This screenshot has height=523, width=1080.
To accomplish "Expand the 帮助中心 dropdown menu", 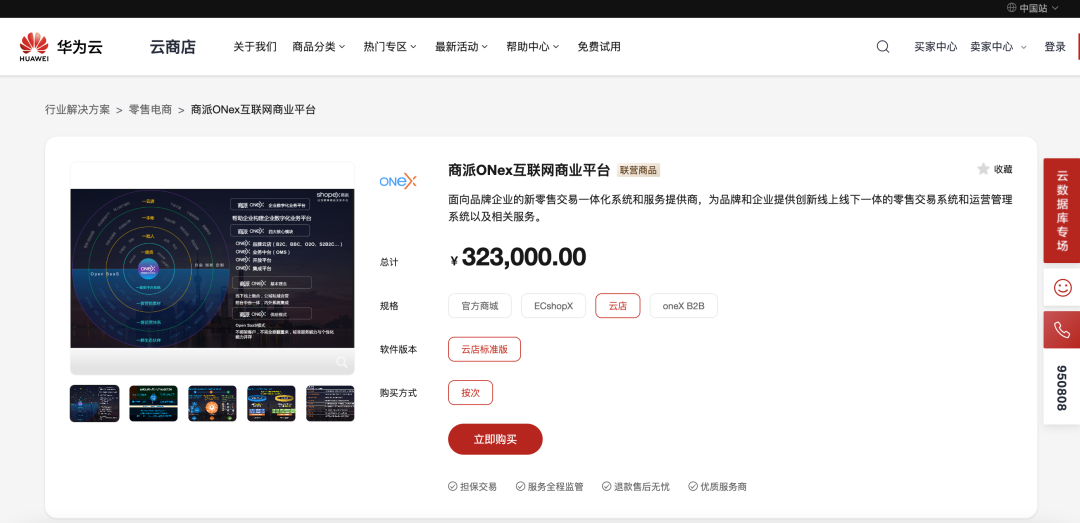I will pyautogui.click(x=532, y=47).
